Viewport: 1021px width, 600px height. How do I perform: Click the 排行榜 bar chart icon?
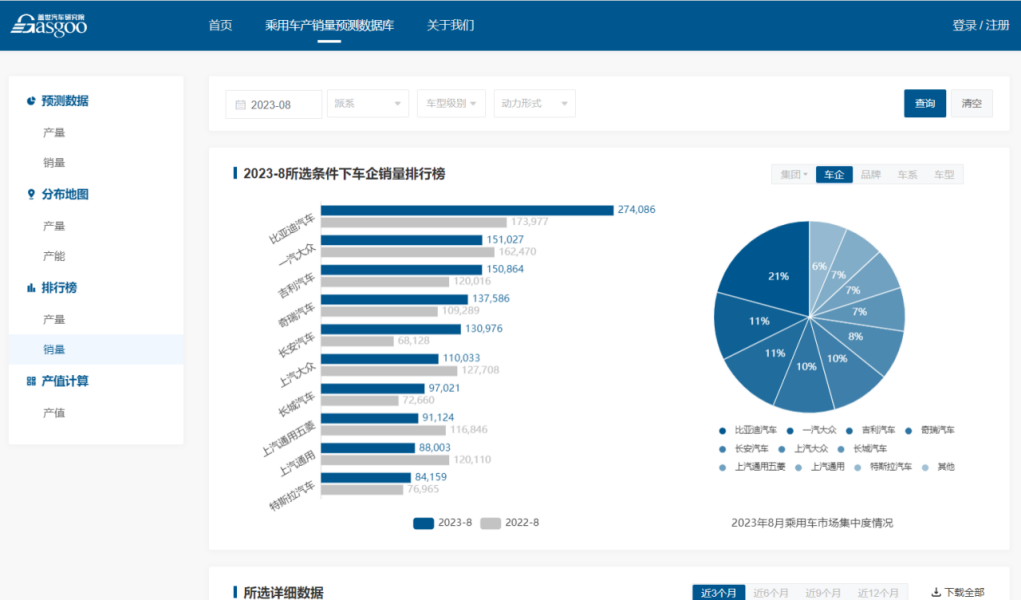tap(31, 287)
